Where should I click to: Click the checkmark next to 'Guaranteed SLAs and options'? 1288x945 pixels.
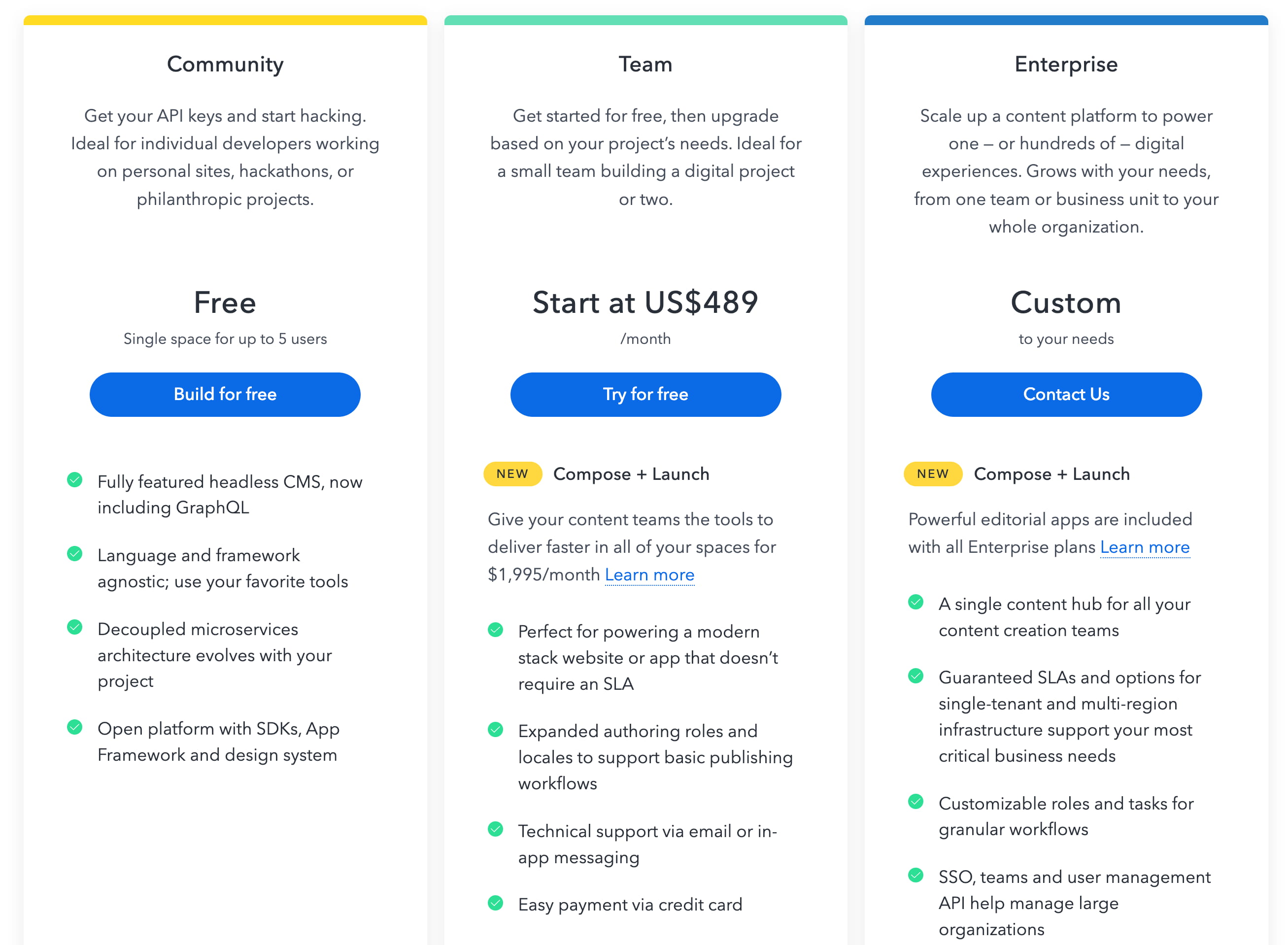point(915,675)
